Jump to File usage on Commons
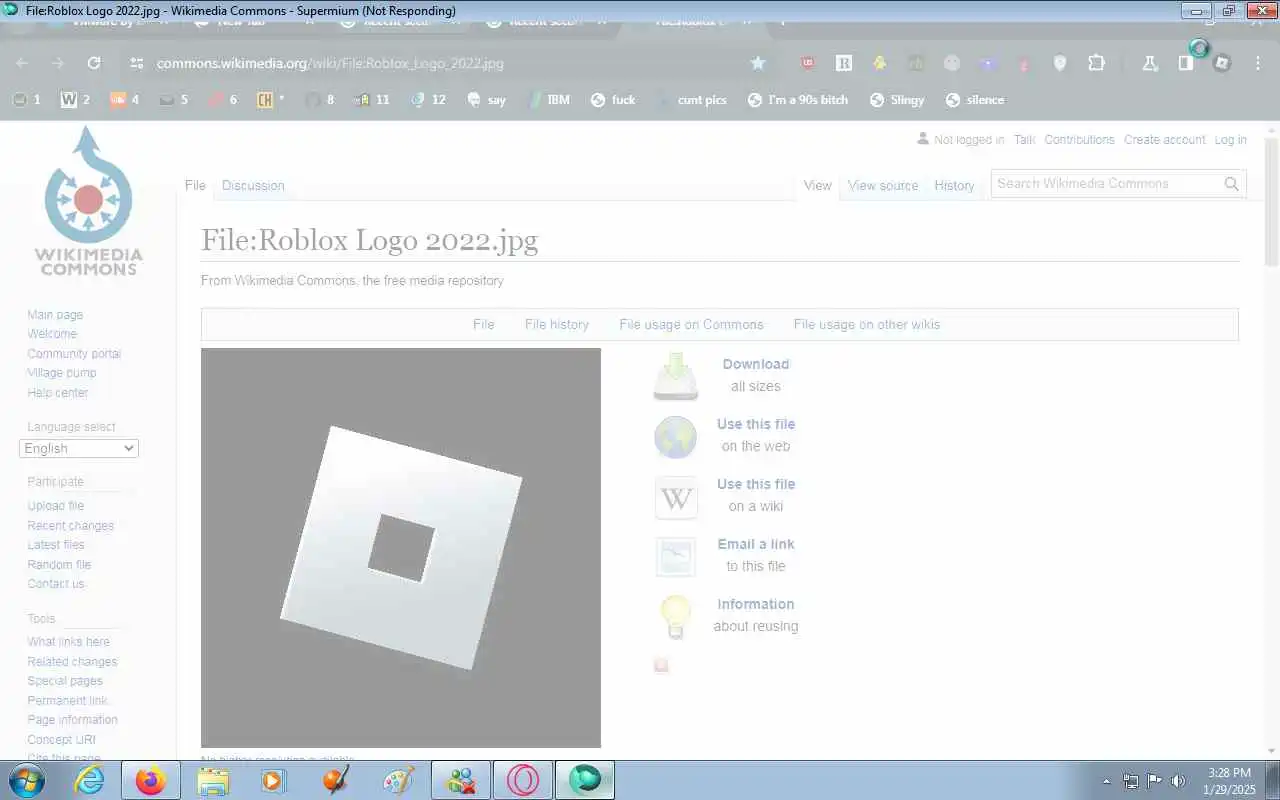 pos(691,324)
